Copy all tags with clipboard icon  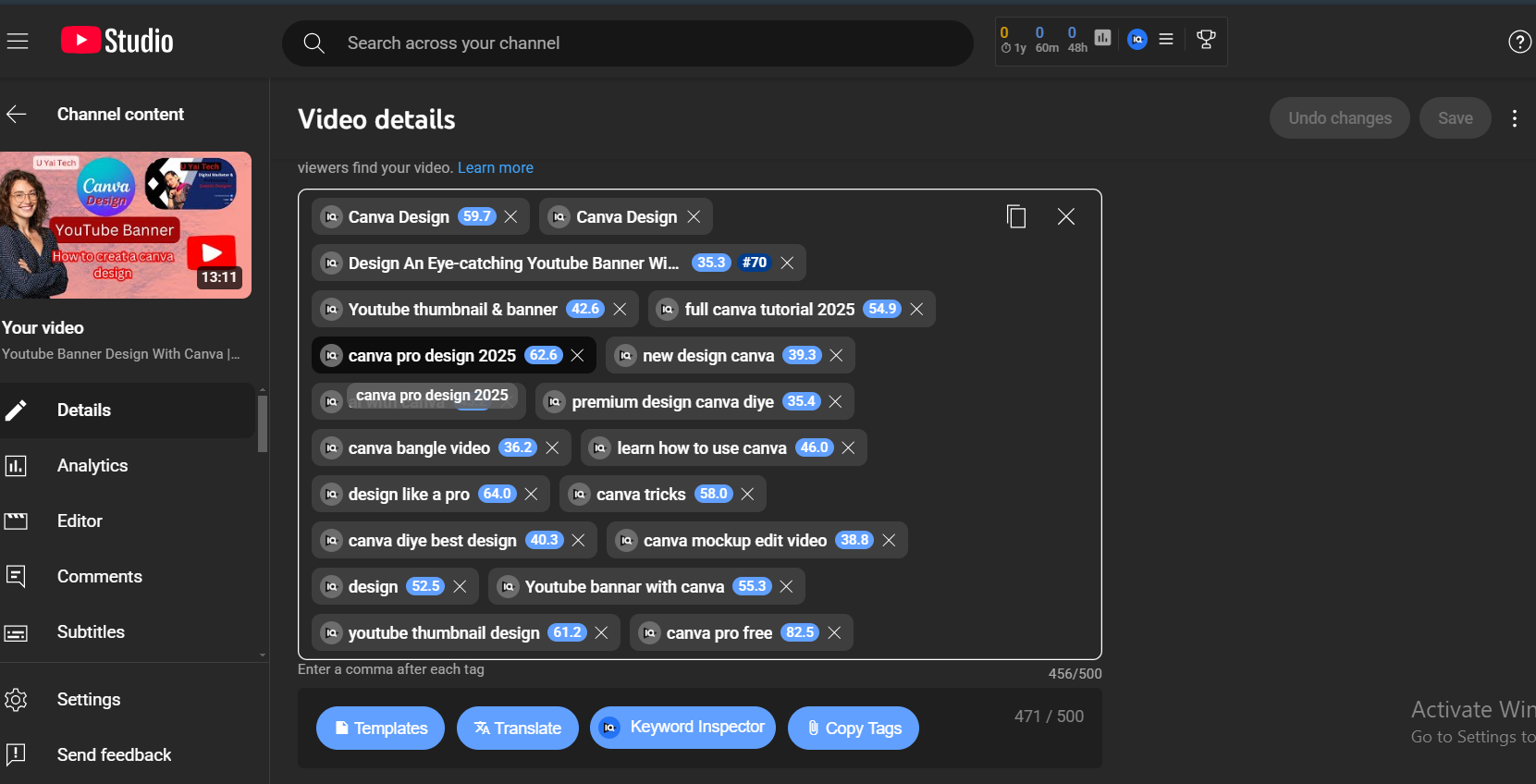[x=1016, y=216]
